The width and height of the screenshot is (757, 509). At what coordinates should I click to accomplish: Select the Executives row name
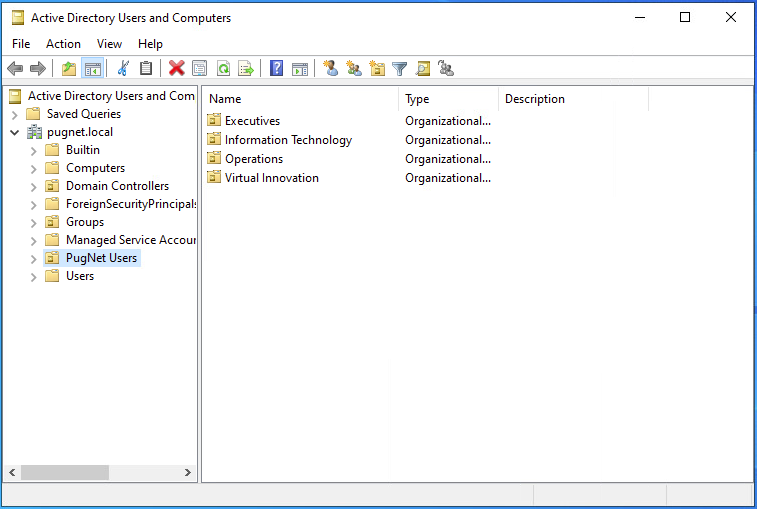point(252,121)
